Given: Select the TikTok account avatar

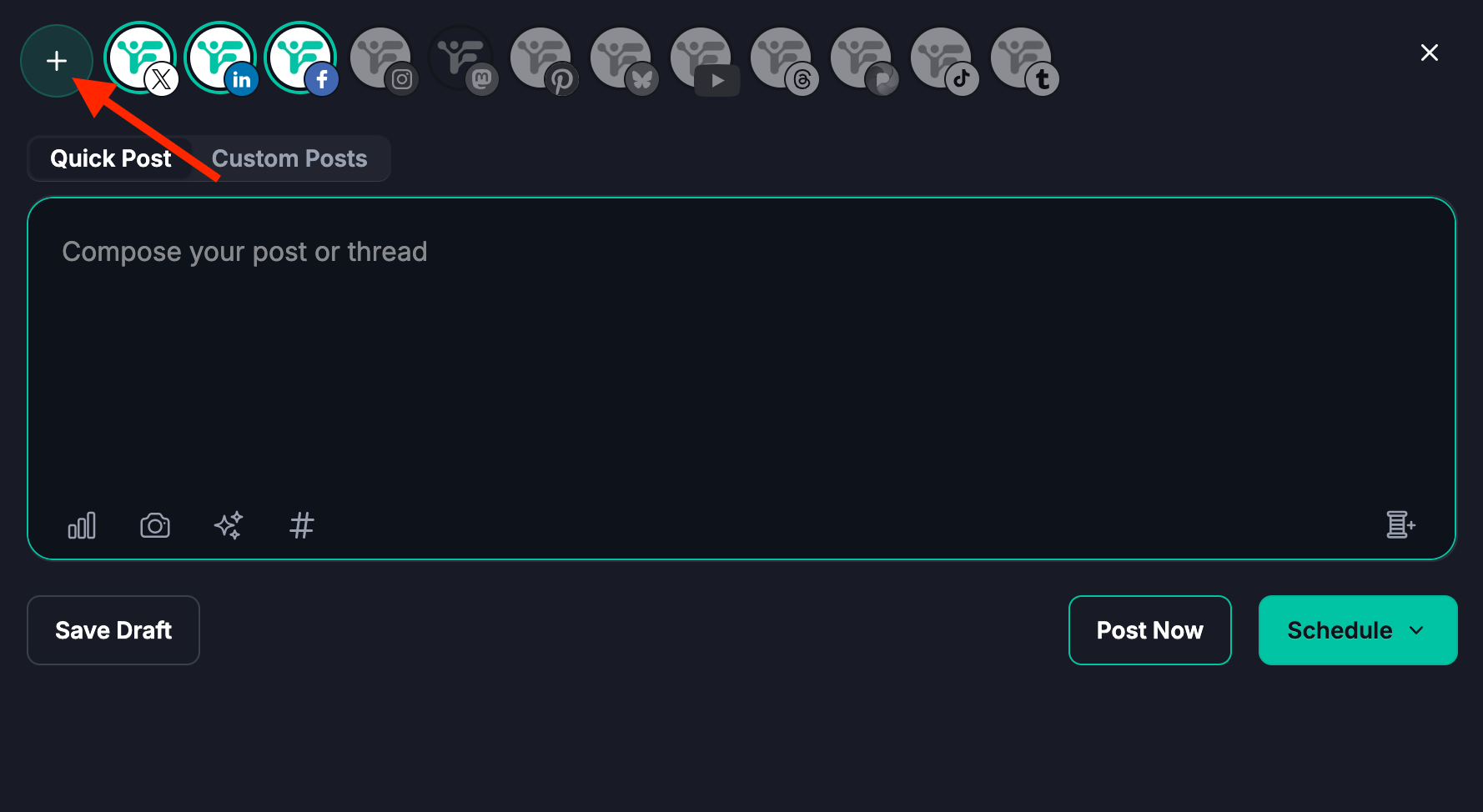Looking at the screenshot, I should click(941, 58).
